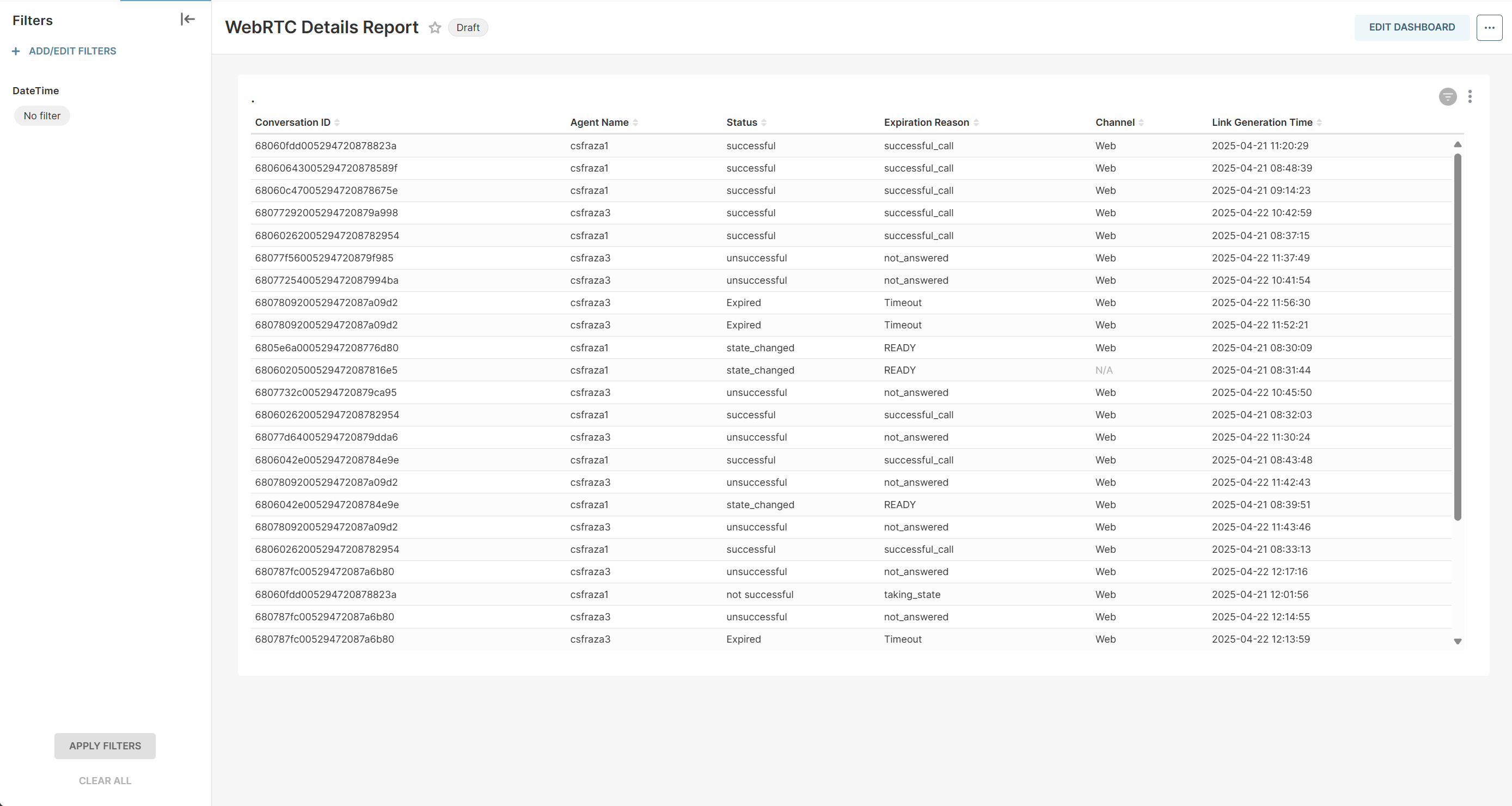
Task: Open the table chart's three-dot menu
Action: click(1469, 97)
